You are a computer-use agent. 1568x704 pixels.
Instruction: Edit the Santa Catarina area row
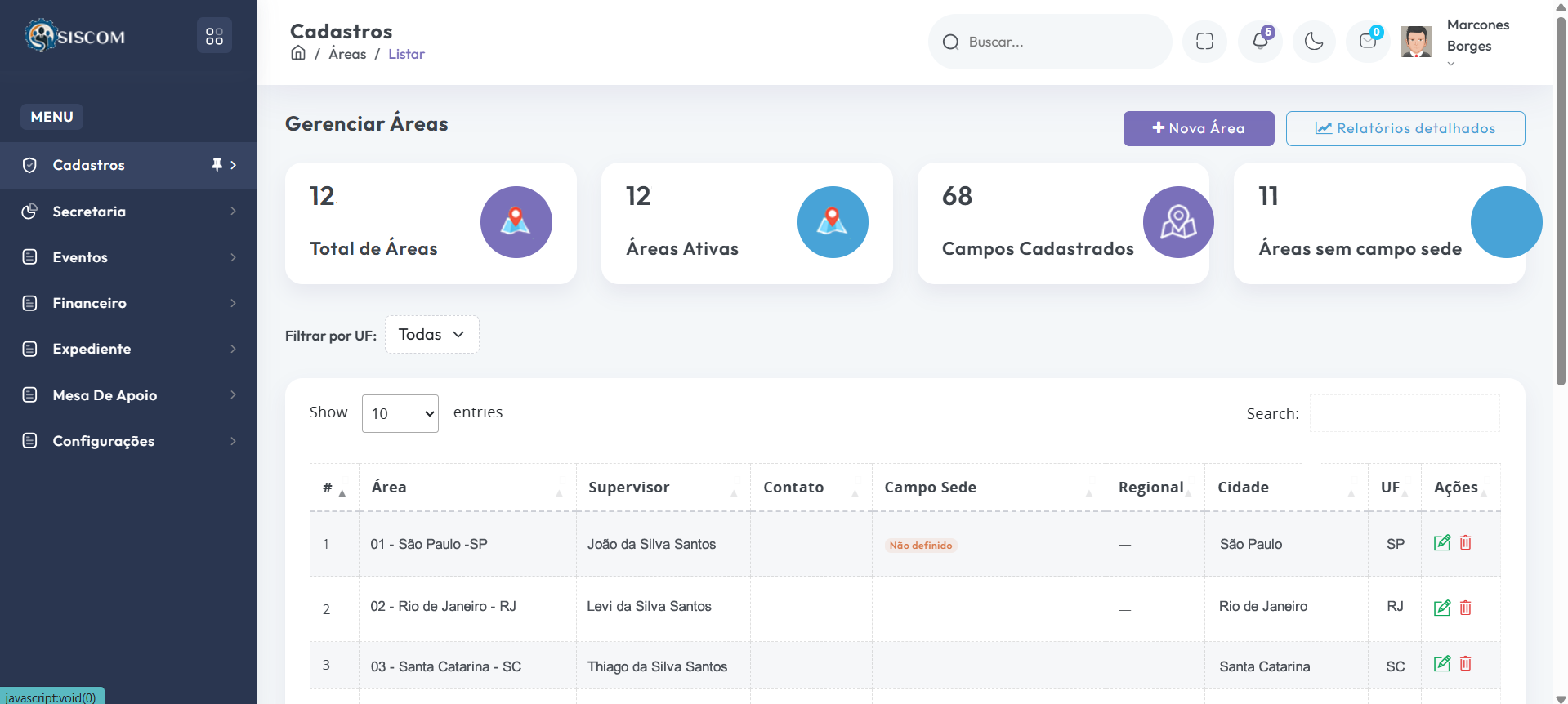1442,664
